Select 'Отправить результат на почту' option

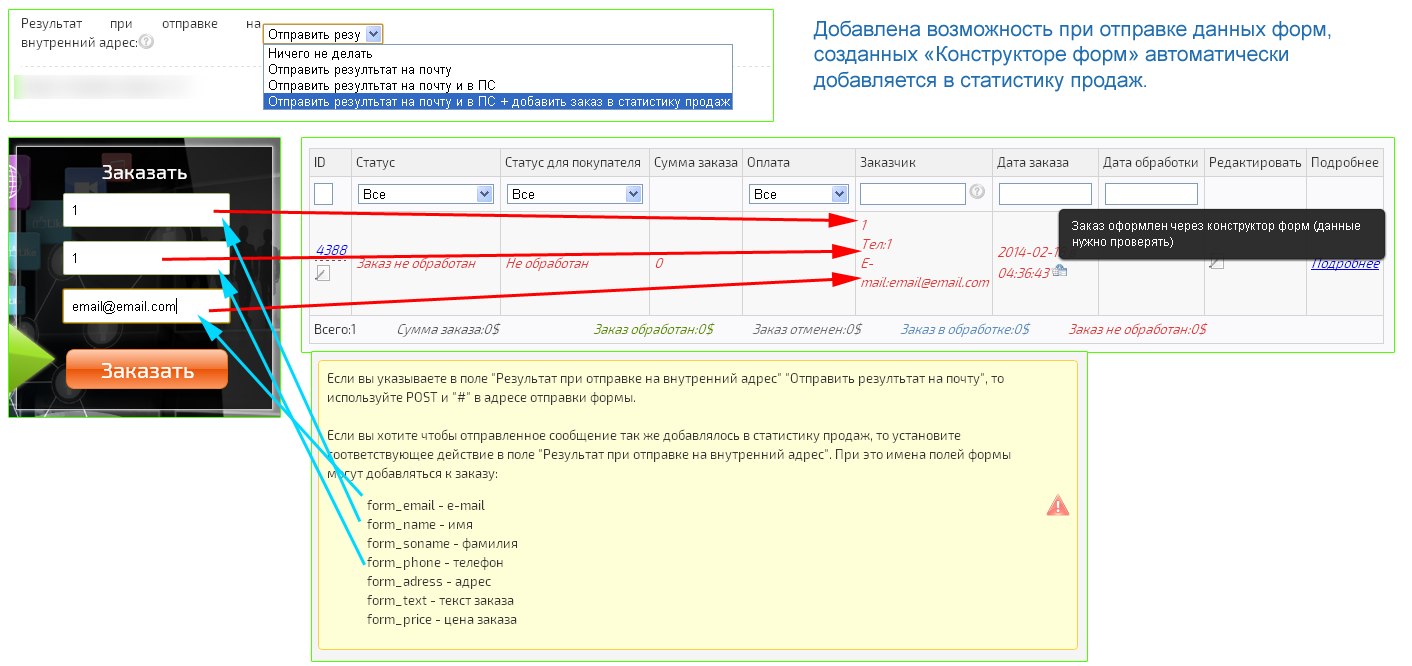coord(360,69)
